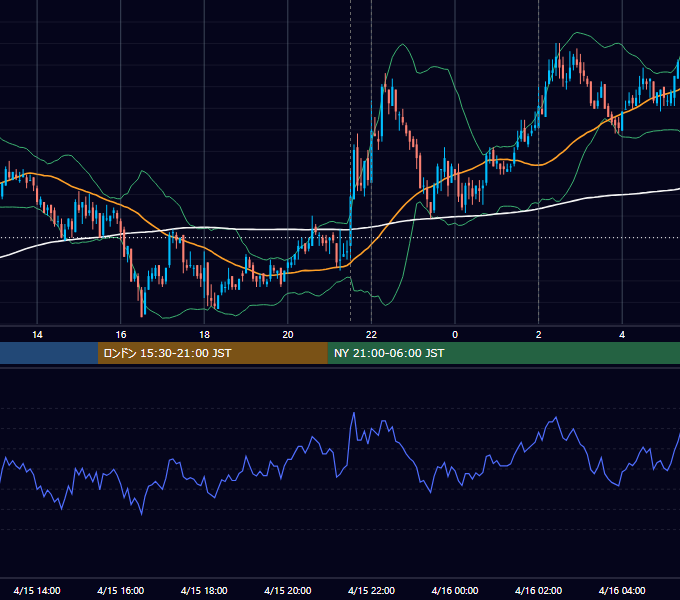Click the 4 hour label on price chart axis
Image resolution: width=680 pixels, height=600 pixels.
[x=622, y=335]
